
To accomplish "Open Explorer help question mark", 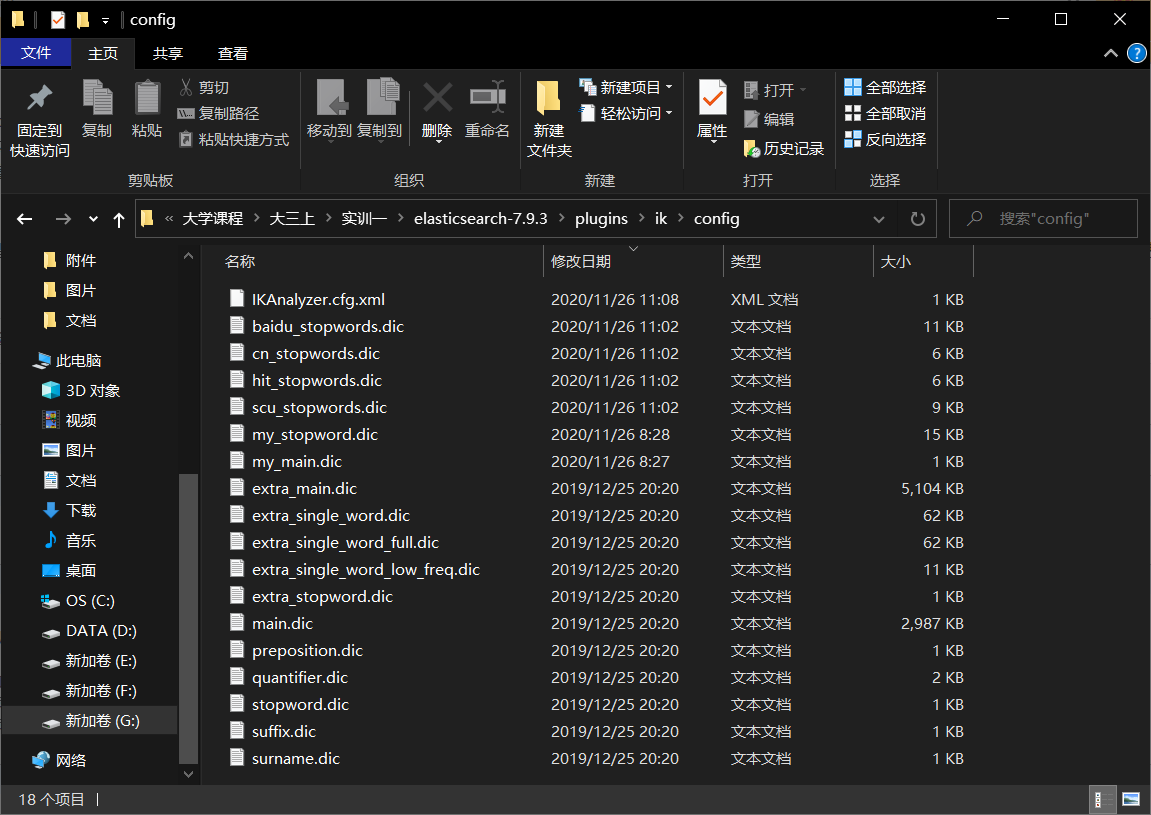I will coord(1136,53).
